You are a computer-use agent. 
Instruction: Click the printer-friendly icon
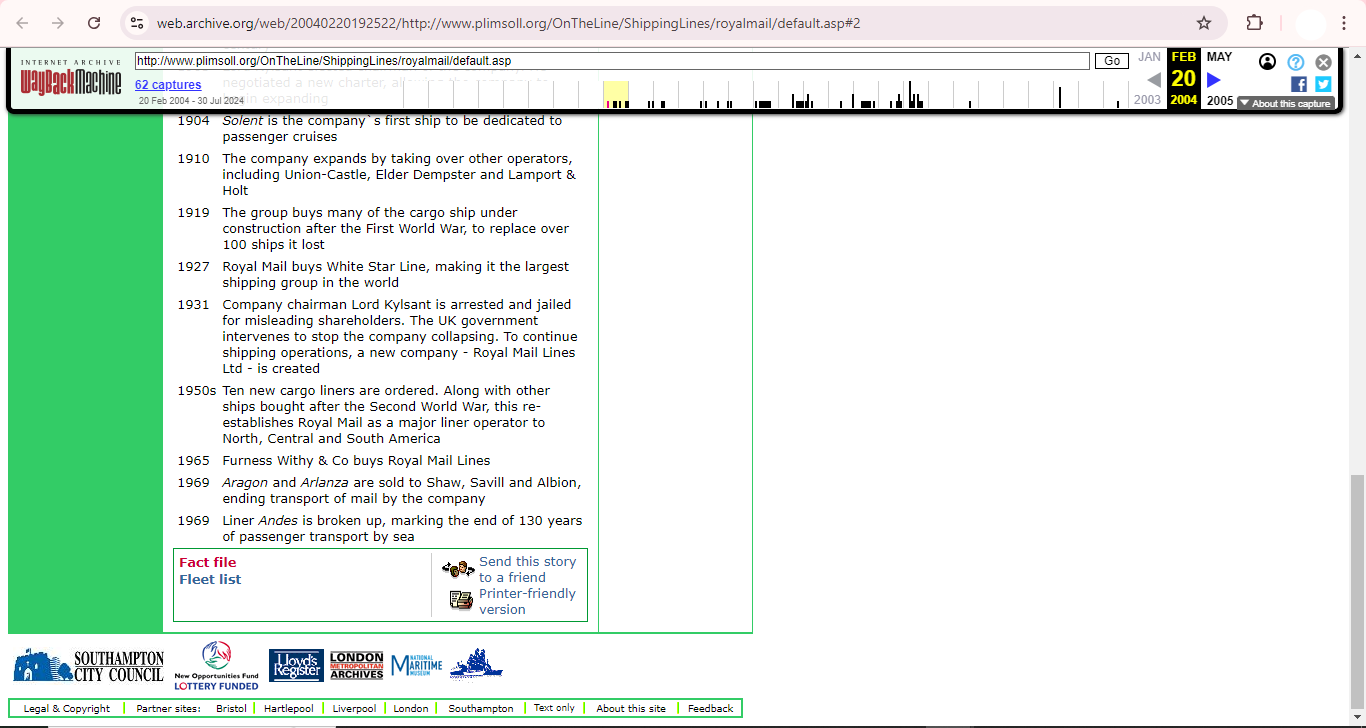click(461, 600)
